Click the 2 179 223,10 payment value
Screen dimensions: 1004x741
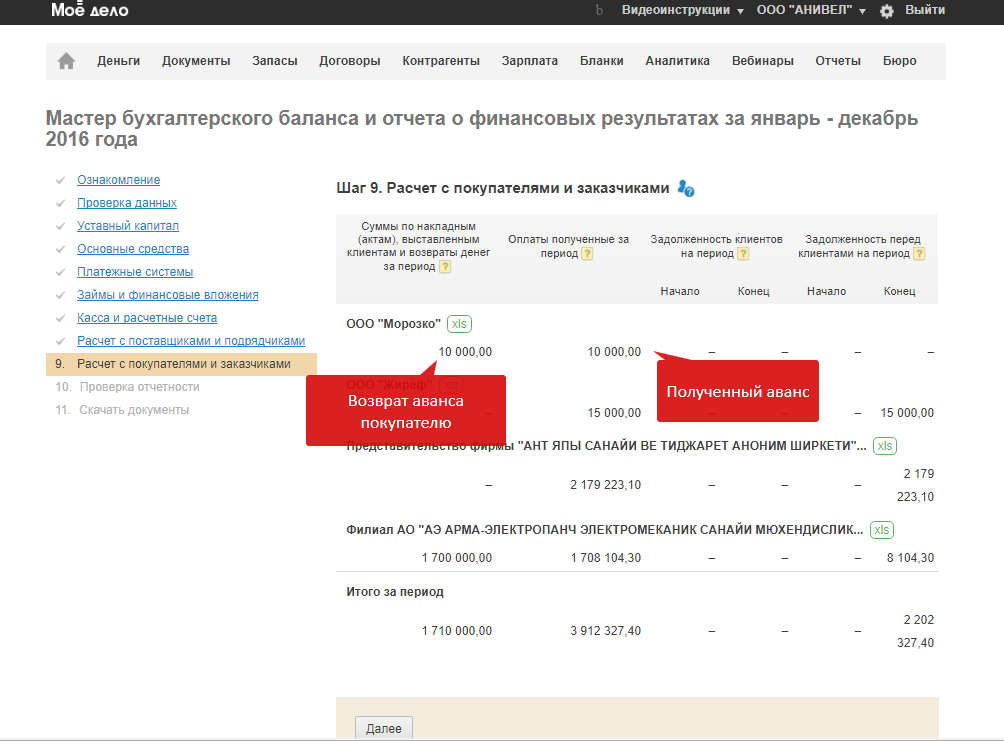point(605,485)
